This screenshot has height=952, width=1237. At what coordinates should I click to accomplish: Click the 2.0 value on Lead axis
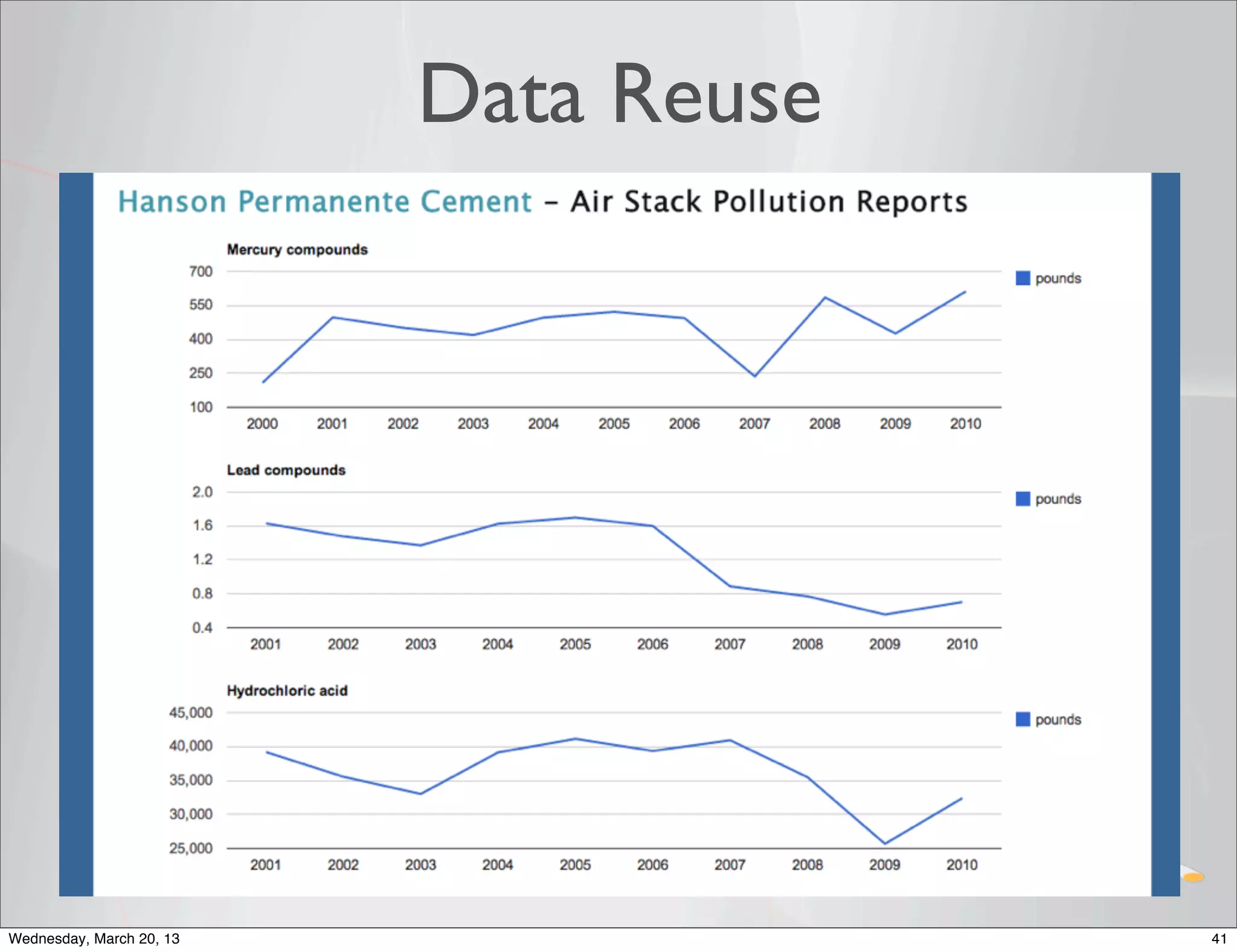click(x=203, y=492)
